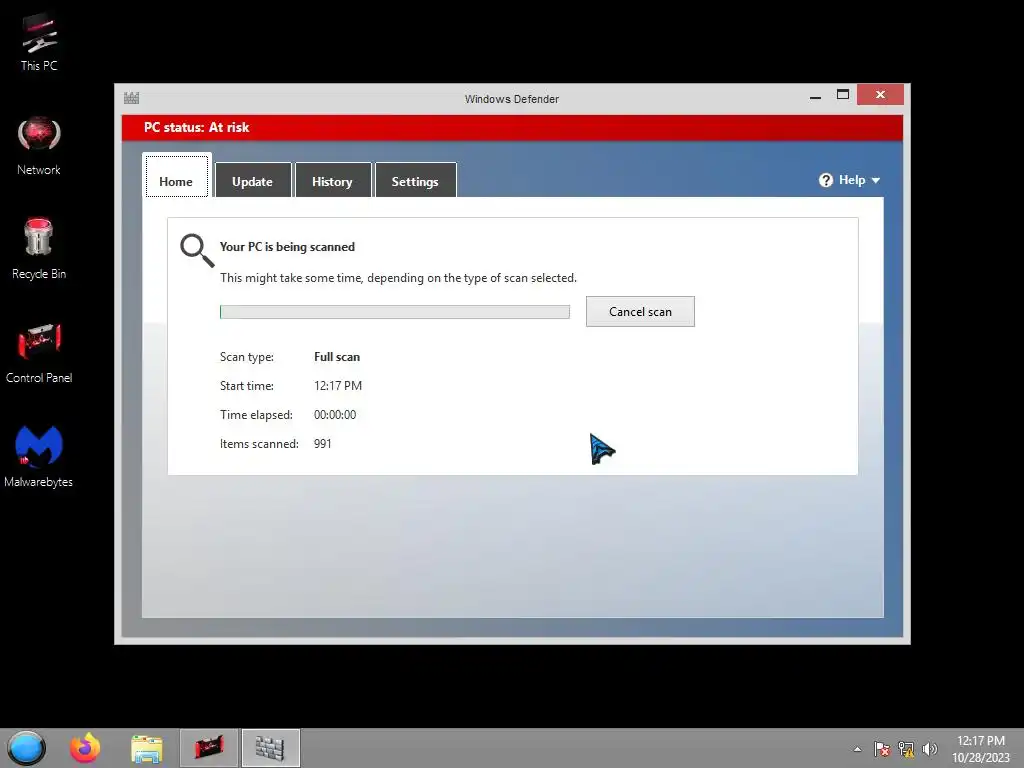Switch to the Home tab

(176, 177)
